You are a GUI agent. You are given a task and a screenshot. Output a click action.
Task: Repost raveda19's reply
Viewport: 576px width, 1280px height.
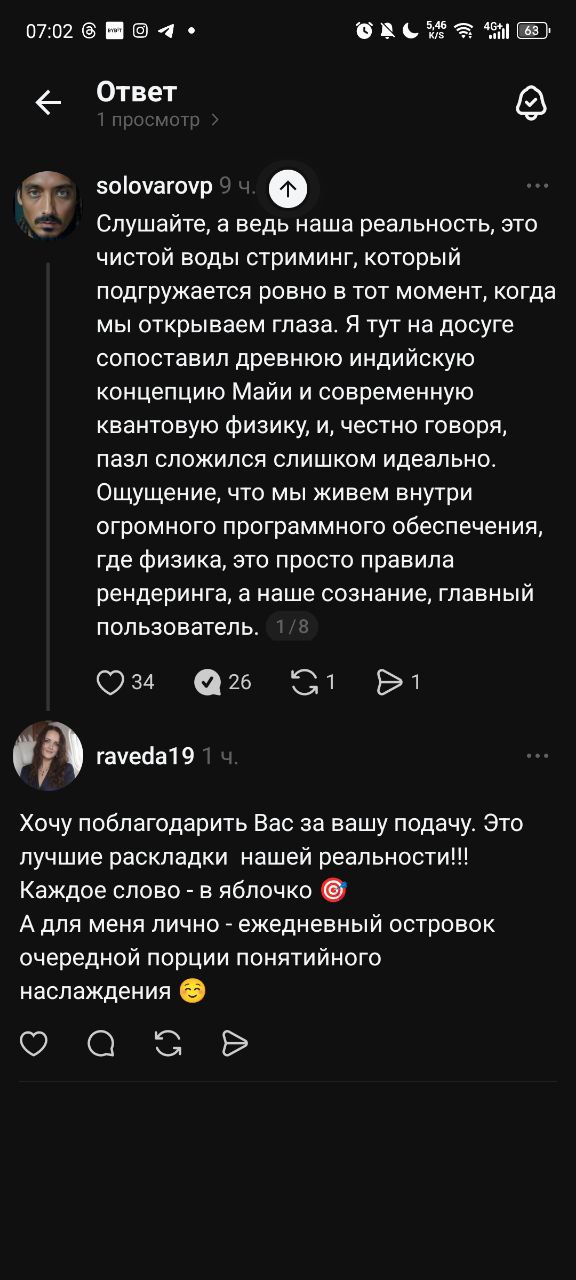point(168,1044)
